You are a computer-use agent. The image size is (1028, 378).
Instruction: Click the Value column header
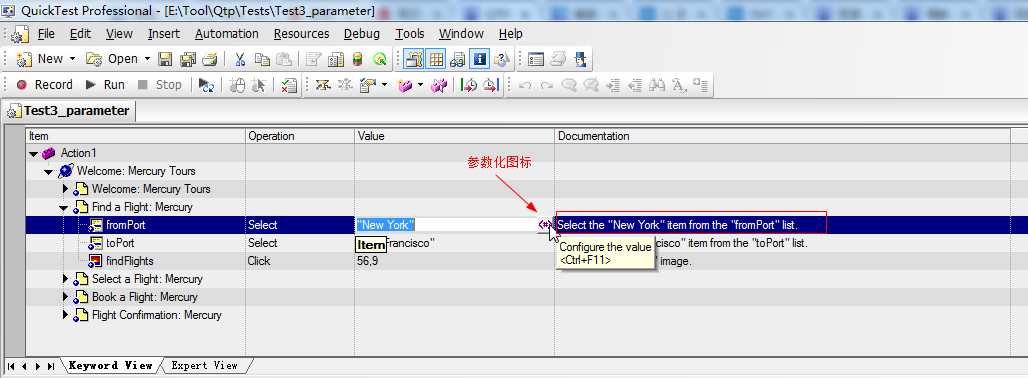pos(454,136)
